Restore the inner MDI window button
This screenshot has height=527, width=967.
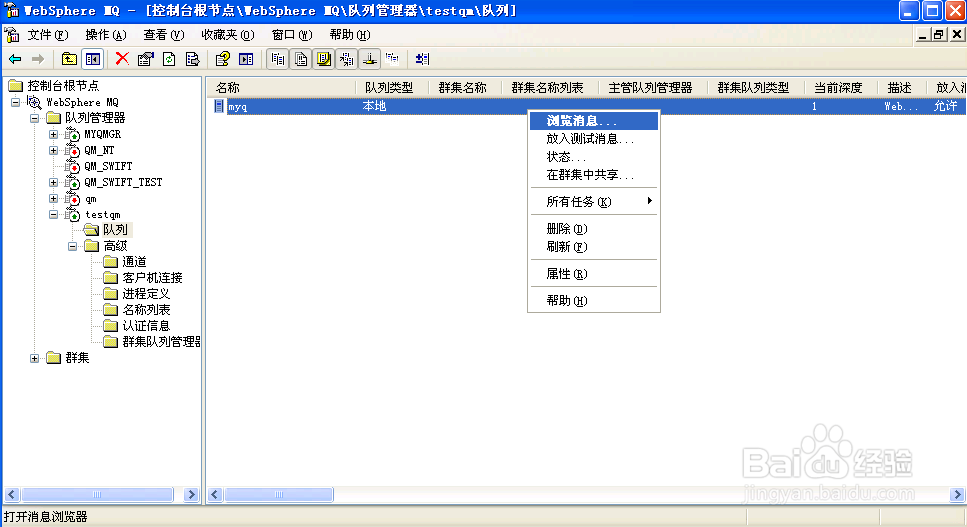(939, 35)
